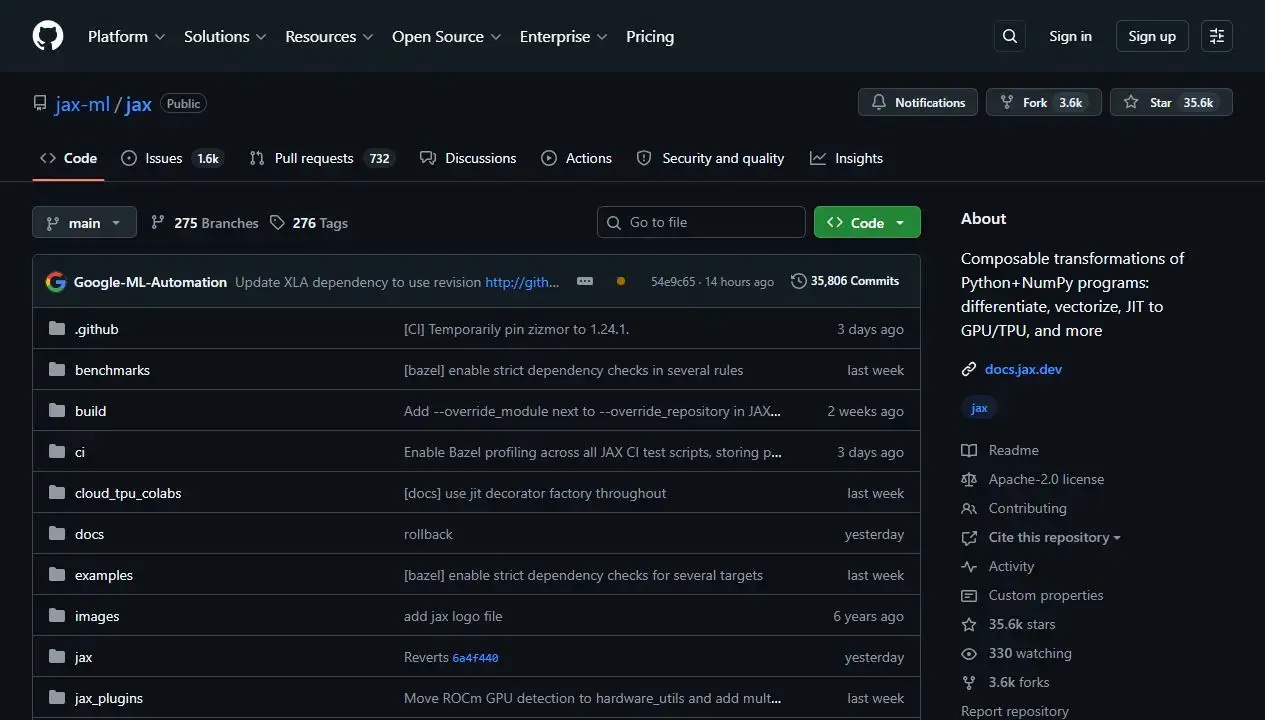1265x720 pixels.
Task: View 276 Tags
Action: point(309,223)
